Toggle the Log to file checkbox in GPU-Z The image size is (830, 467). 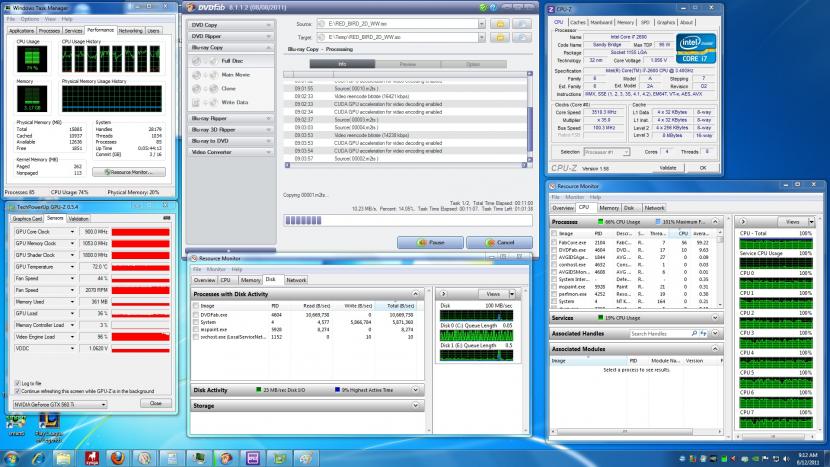(x=17, y=383)
